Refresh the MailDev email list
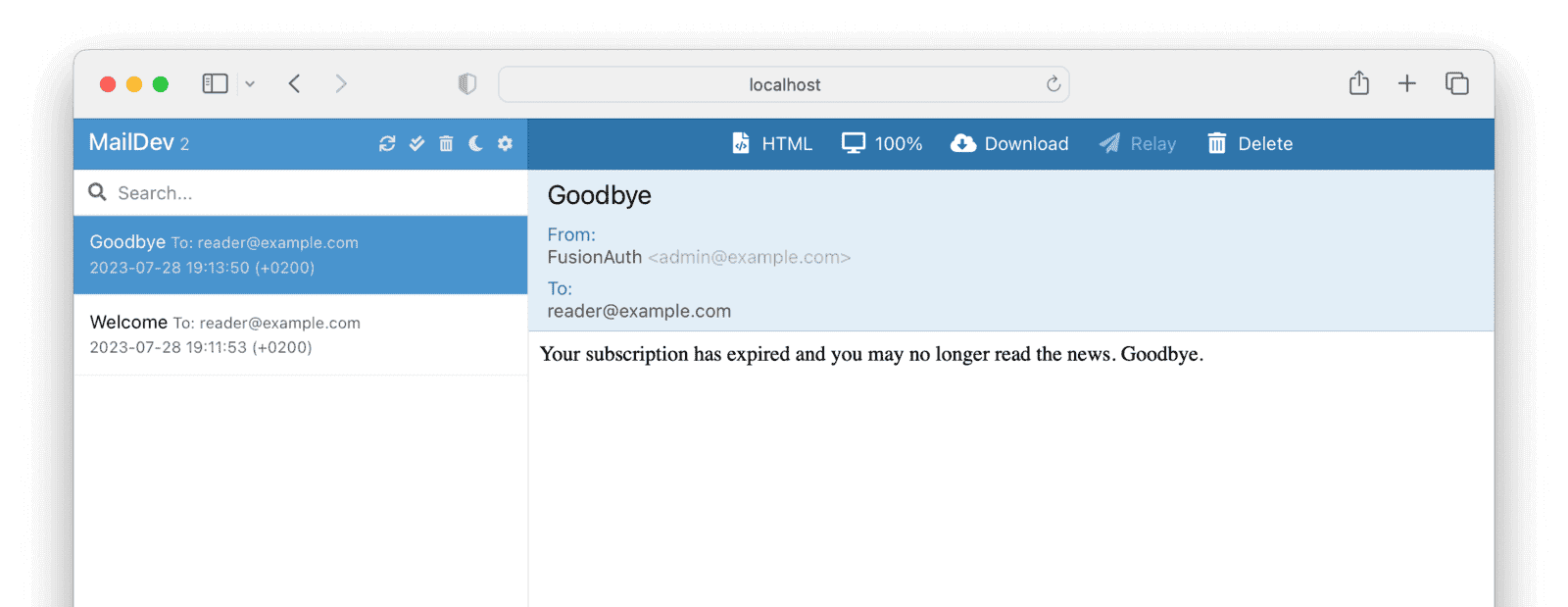The height and width of the screenshot is (607, 1568). (387, 144)
